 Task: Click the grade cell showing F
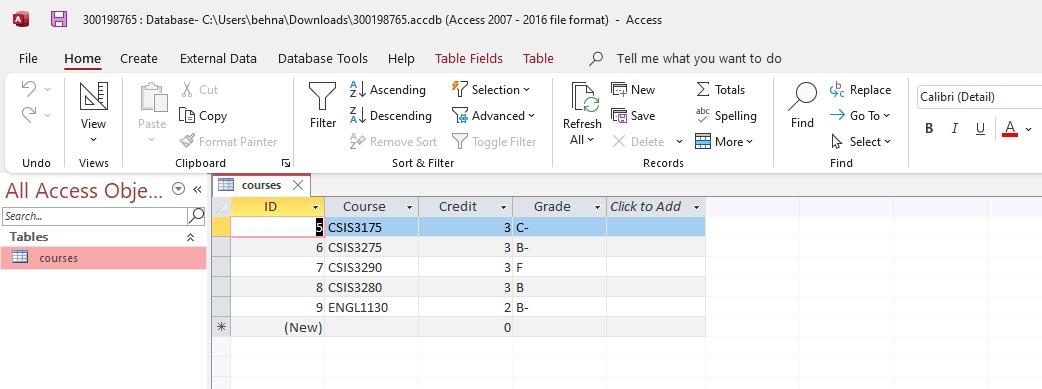tap(560, 267)
